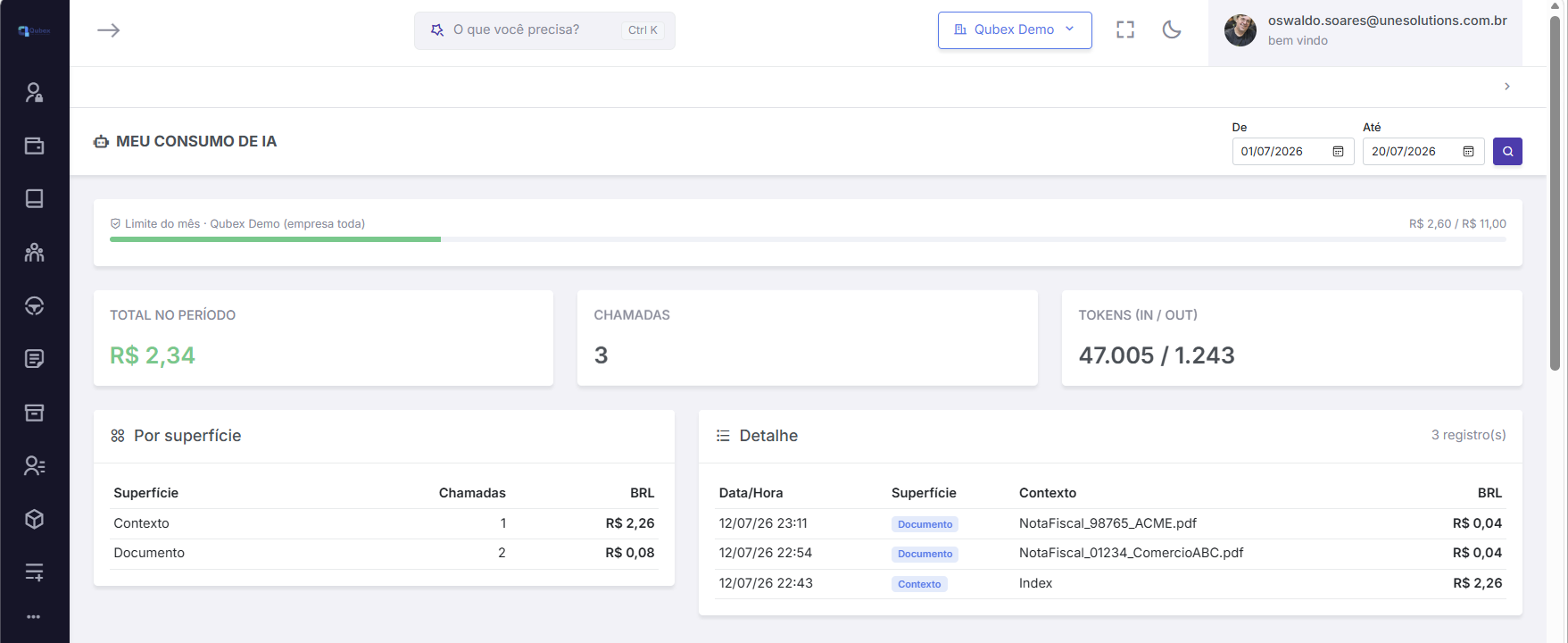Expand the breadcrumb chevron on the right
Image resolution: width=1568 pixels, height=643 pixels.
pyautogui.click(x=1507, y=87)
